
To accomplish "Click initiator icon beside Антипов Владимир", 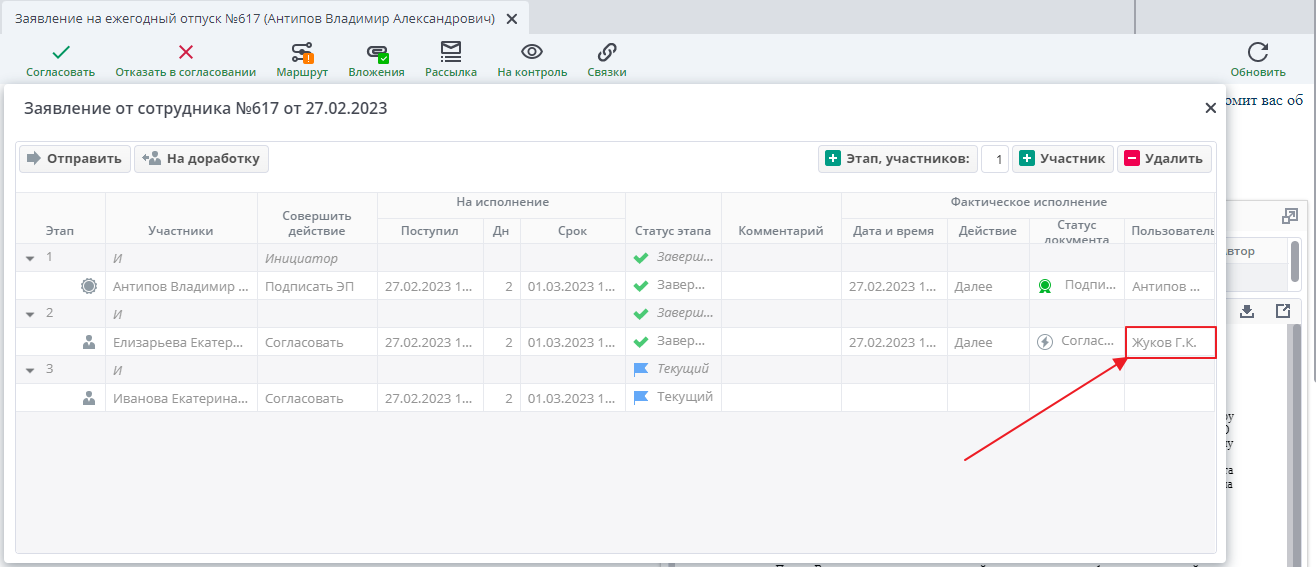I will (x=89, y=286).
